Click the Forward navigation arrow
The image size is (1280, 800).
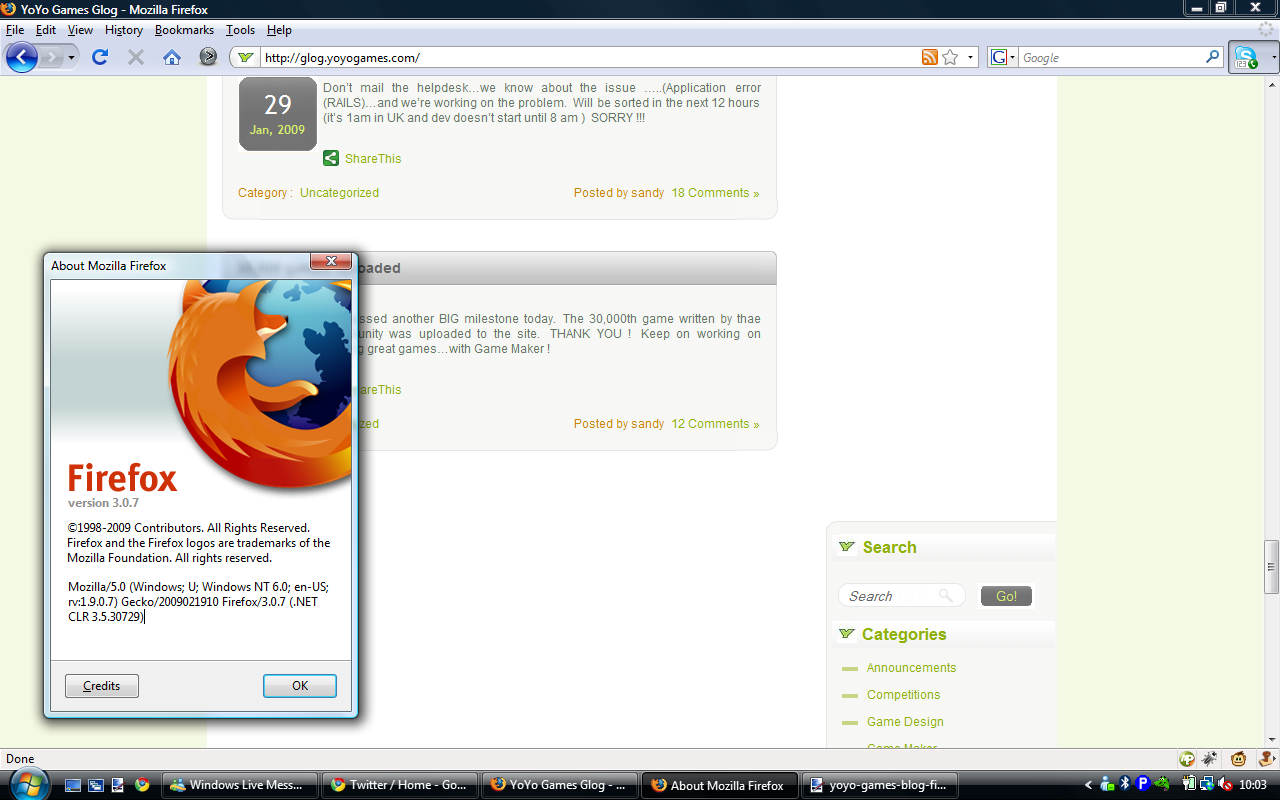(52, 57)
